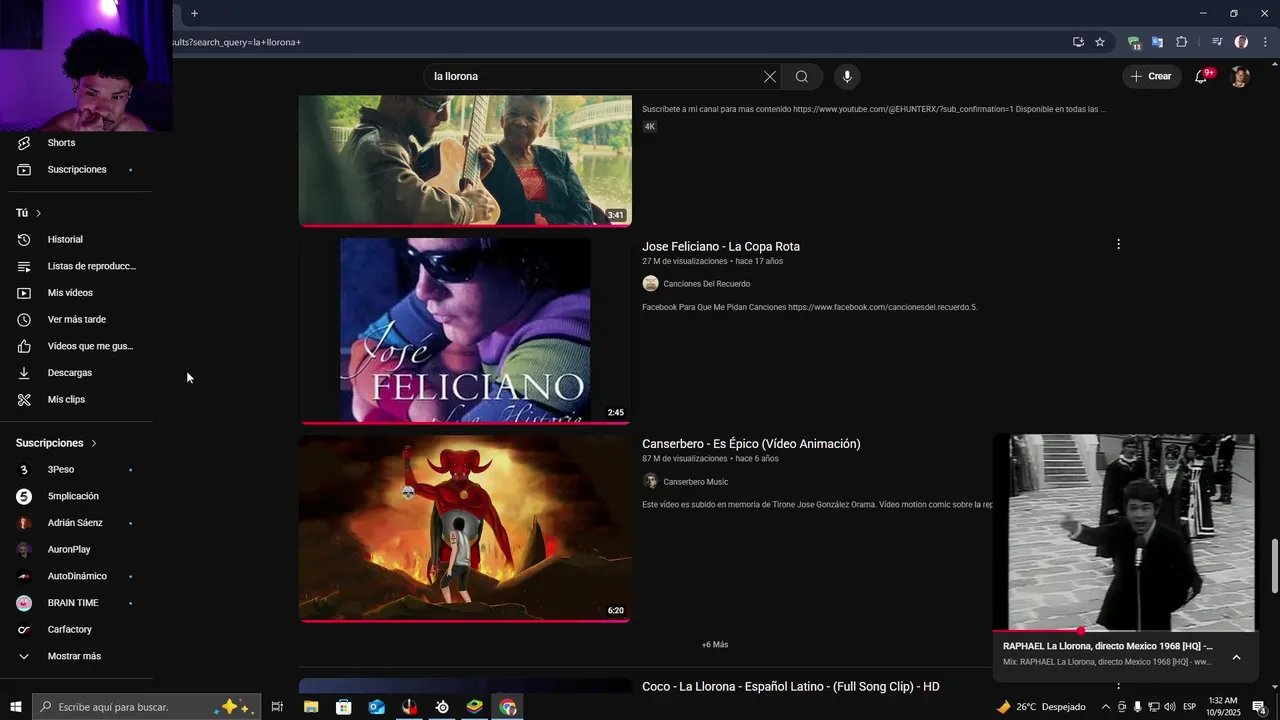The height and width of the screenshot is (720, 1280).
Task: Open the AutoDinámico channel
Action: tap(76, 576)
